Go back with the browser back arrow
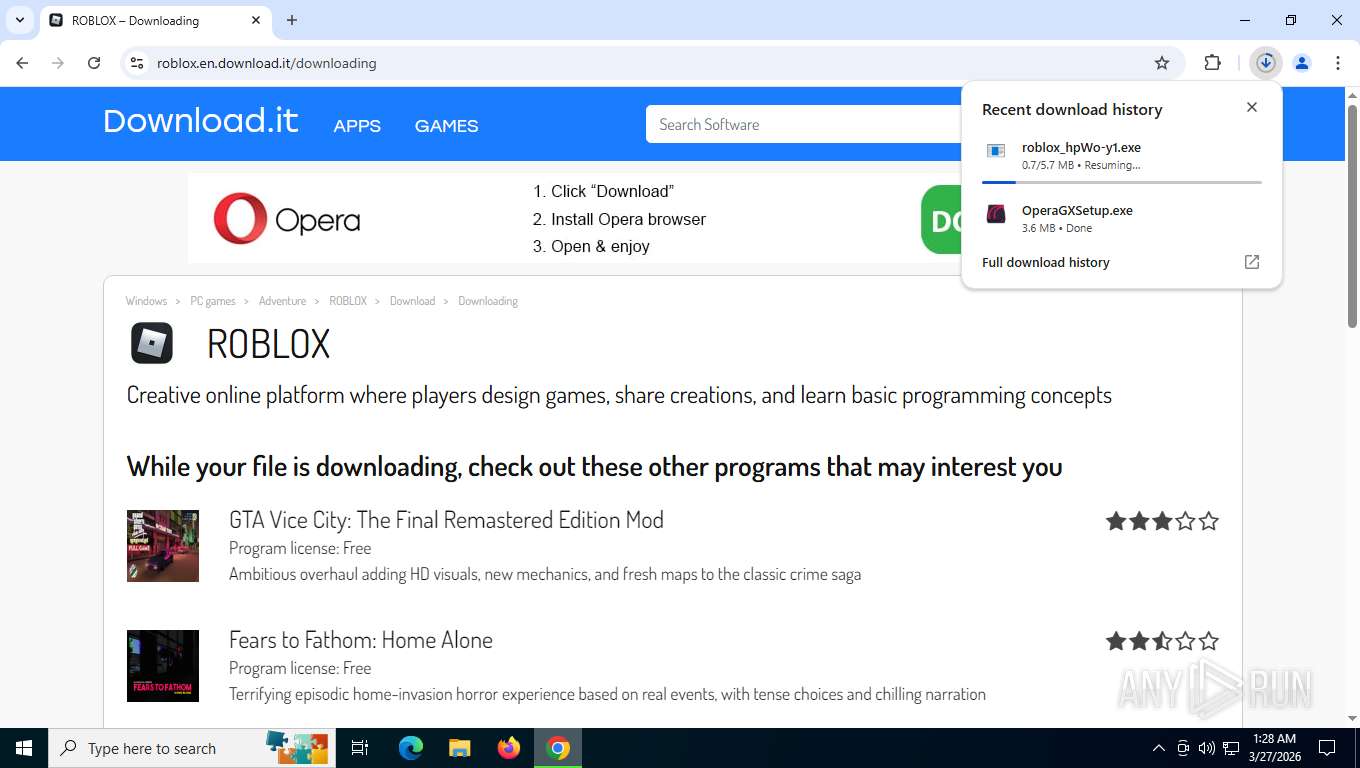 [x=22, y=63]
